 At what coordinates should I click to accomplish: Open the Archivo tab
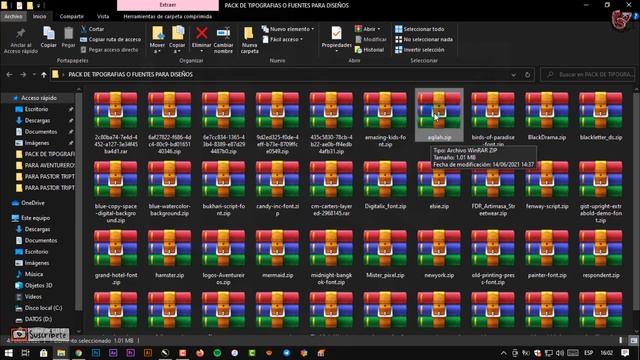[13, 16]
